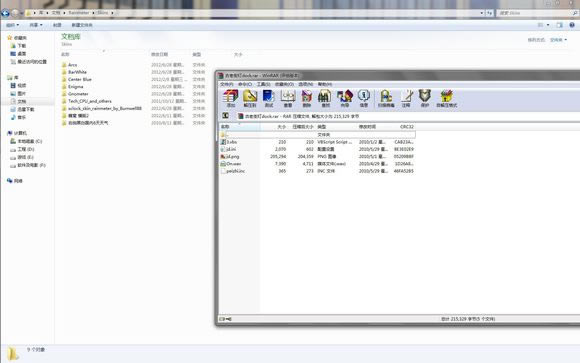The width and height of the screenshot is (580, 363).
Task: Select the Enigma folder in Explorer
Action: pos(72,87)
